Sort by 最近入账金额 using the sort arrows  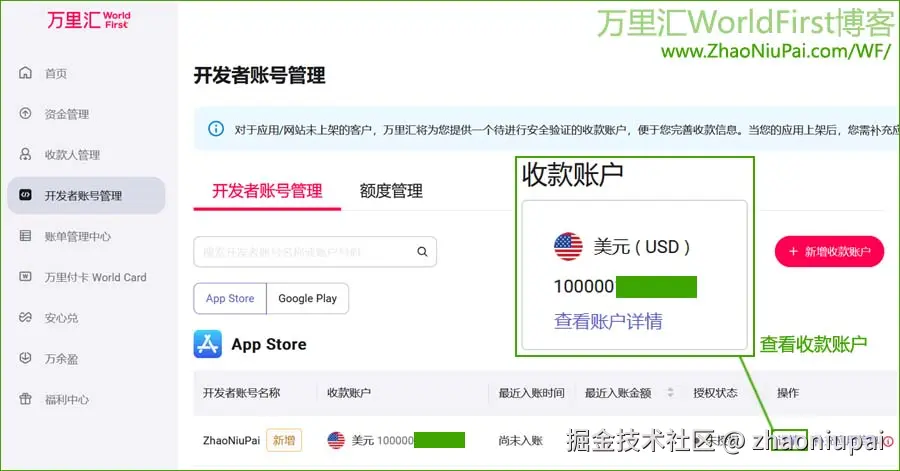(x=670, y=392)
